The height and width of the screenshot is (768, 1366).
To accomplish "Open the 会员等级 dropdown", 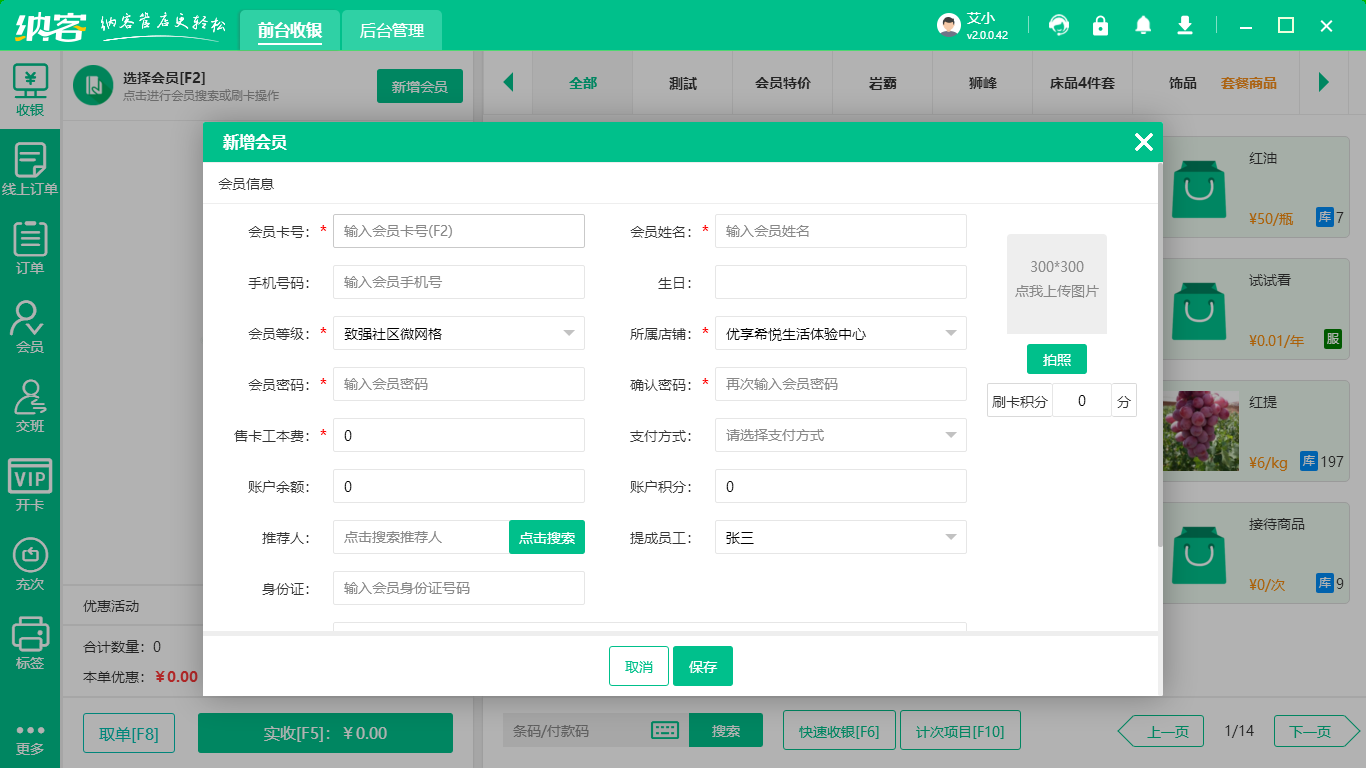I will coord(458,333).
